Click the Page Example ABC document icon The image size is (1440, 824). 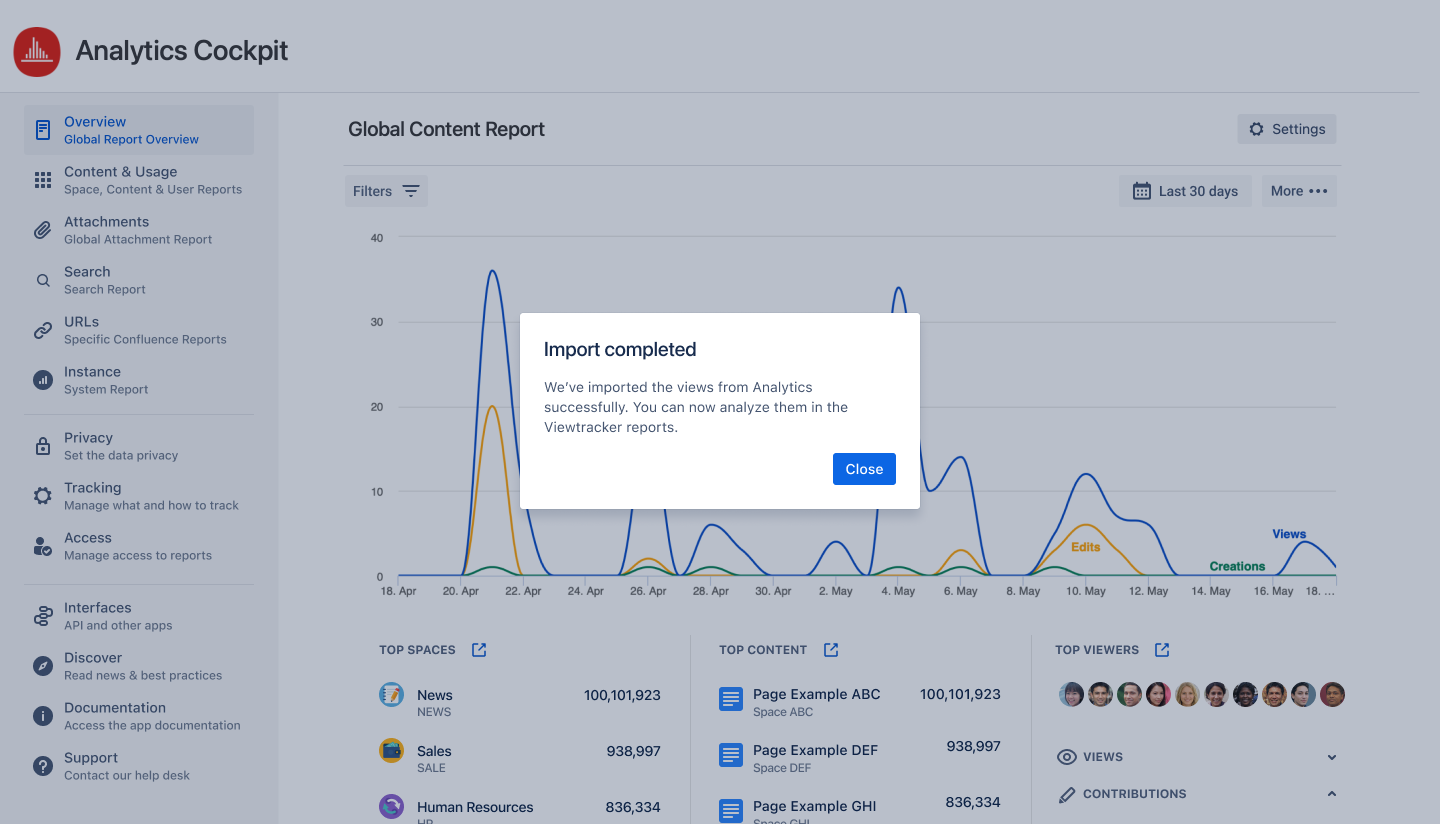click(731, 699)
